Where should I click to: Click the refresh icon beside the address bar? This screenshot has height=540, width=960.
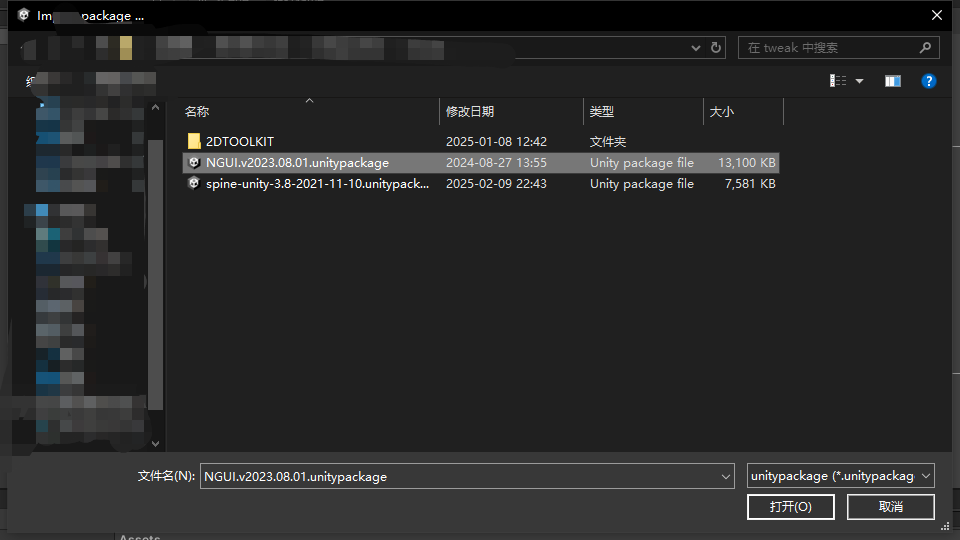716,48
